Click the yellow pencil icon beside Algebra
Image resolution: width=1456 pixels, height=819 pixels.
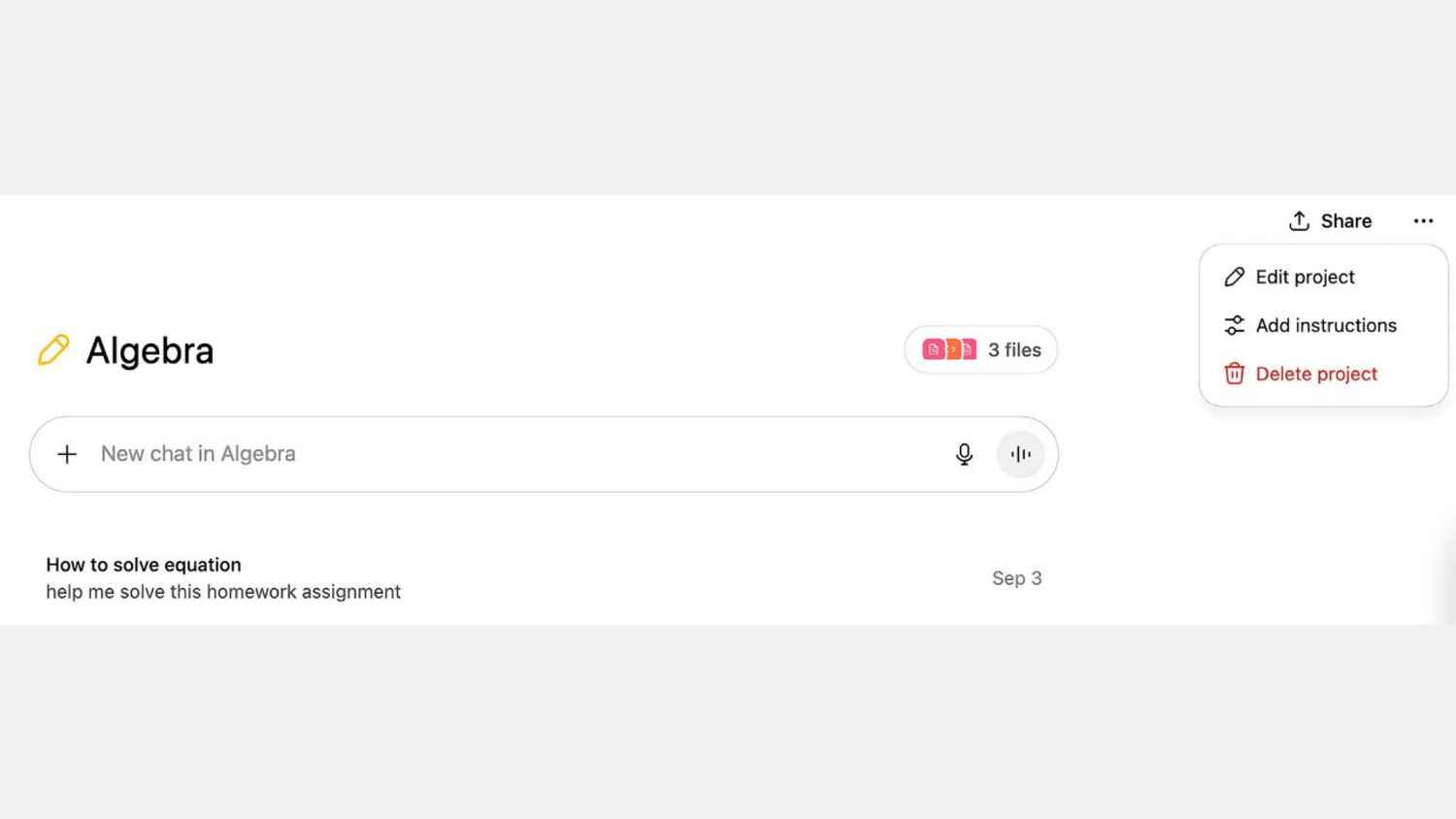pos(54,349)
